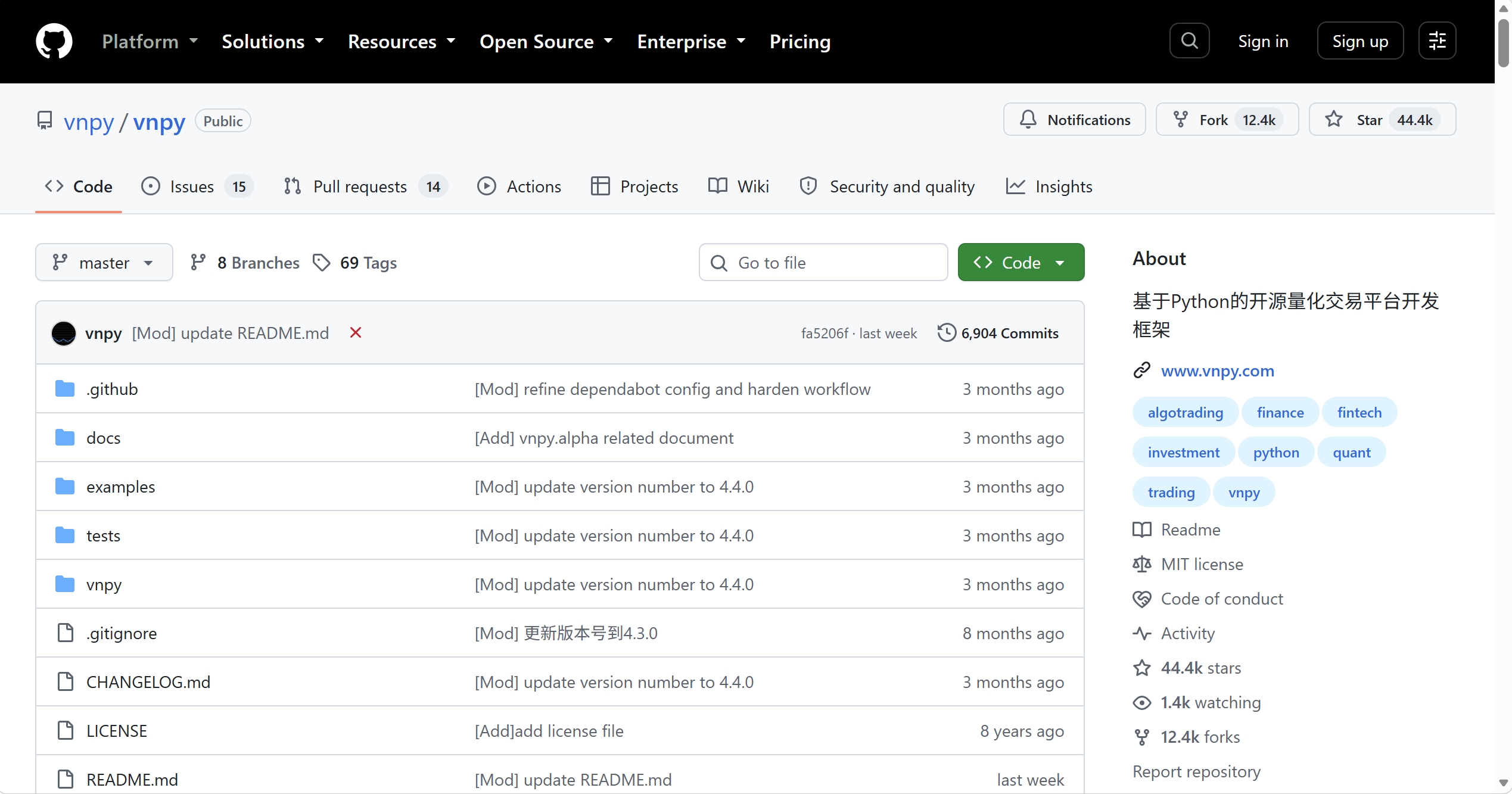This screenshot has width=1512, height=794.
Task: Click the LICENSE file icon
Action: (x=65, y=731)
